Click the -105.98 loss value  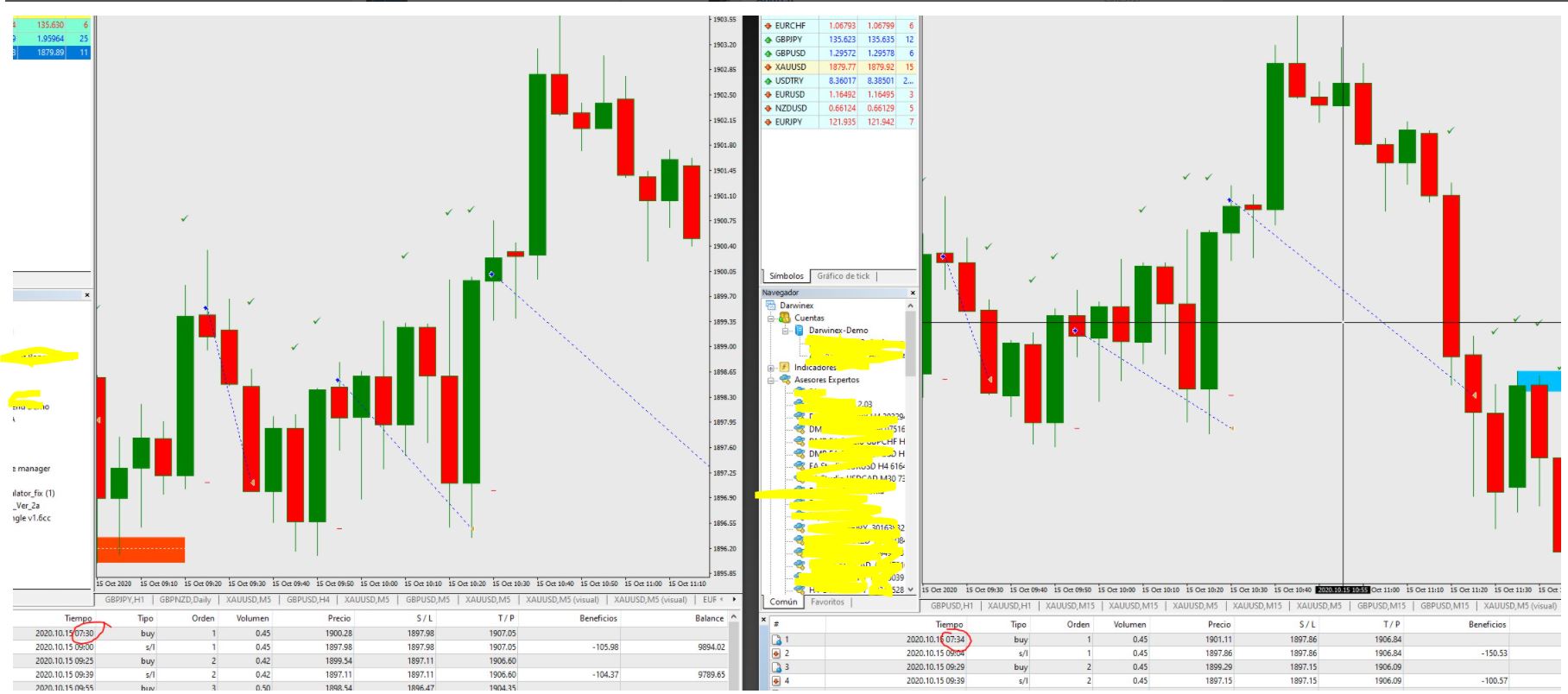(x=604, y=647)
